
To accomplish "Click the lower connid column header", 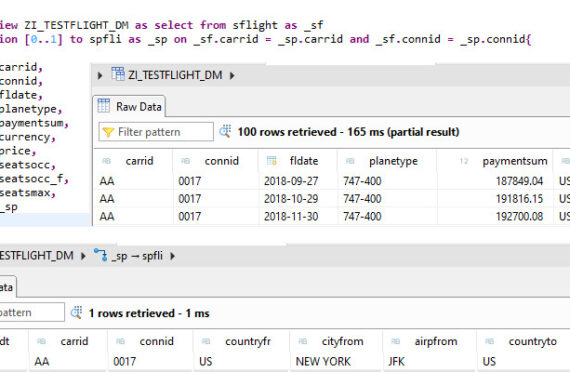I will [x=156, y=341].
